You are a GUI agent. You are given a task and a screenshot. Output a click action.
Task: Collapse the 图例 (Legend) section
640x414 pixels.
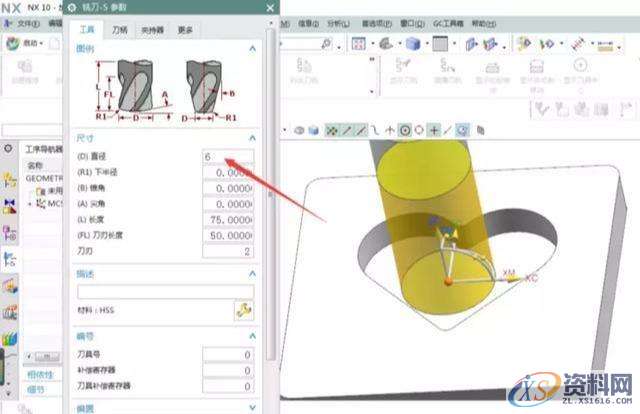(252, 47)
